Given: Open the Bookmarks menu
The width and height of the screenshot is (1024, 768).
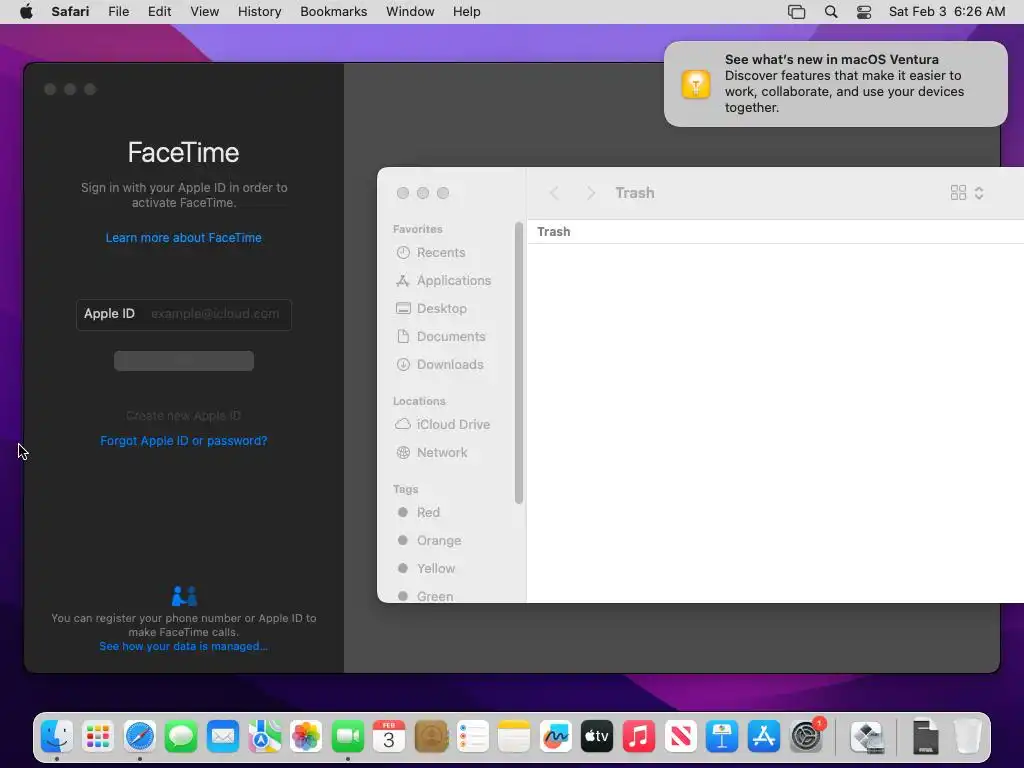Looking at the screenshot, I should pyautogui.click(x=334, y=12).
